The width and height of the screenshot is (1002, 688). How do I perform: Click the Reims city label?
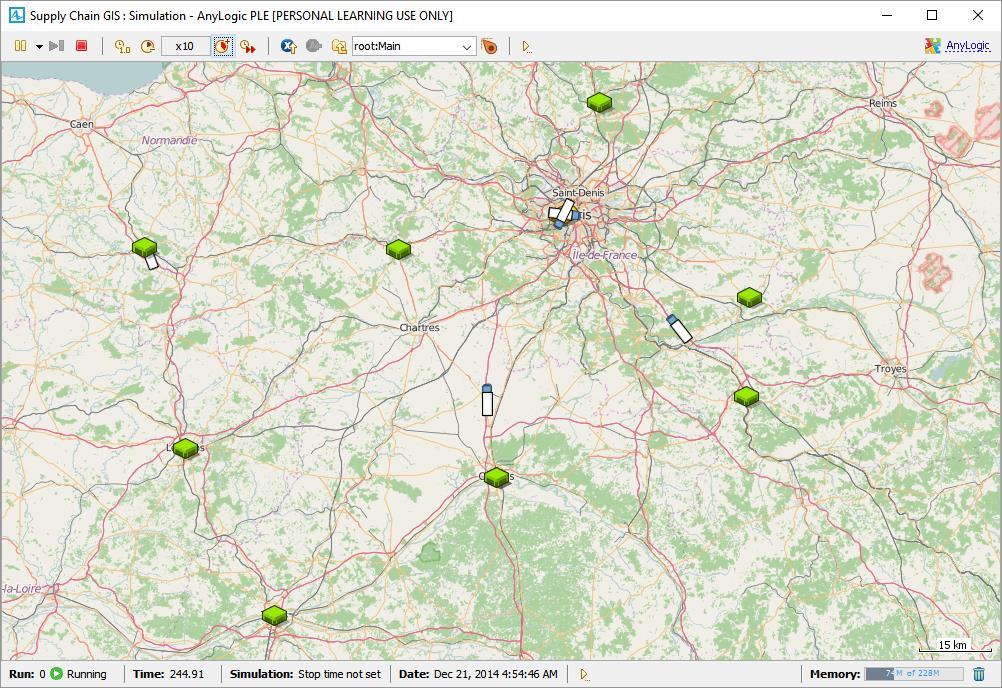[x=883, y=103]
